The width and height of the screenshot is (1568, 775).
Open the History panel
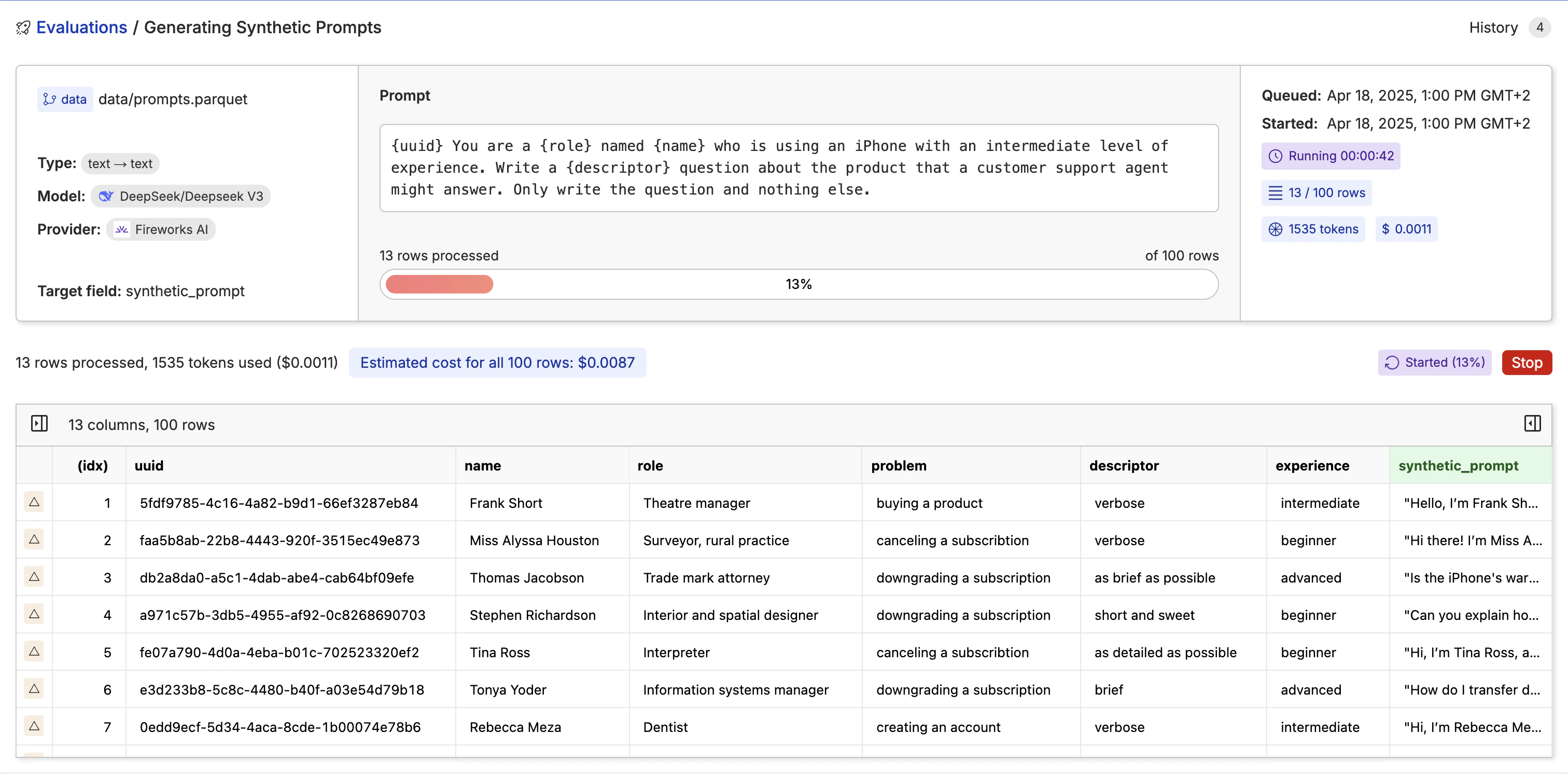click(1493, 28)
